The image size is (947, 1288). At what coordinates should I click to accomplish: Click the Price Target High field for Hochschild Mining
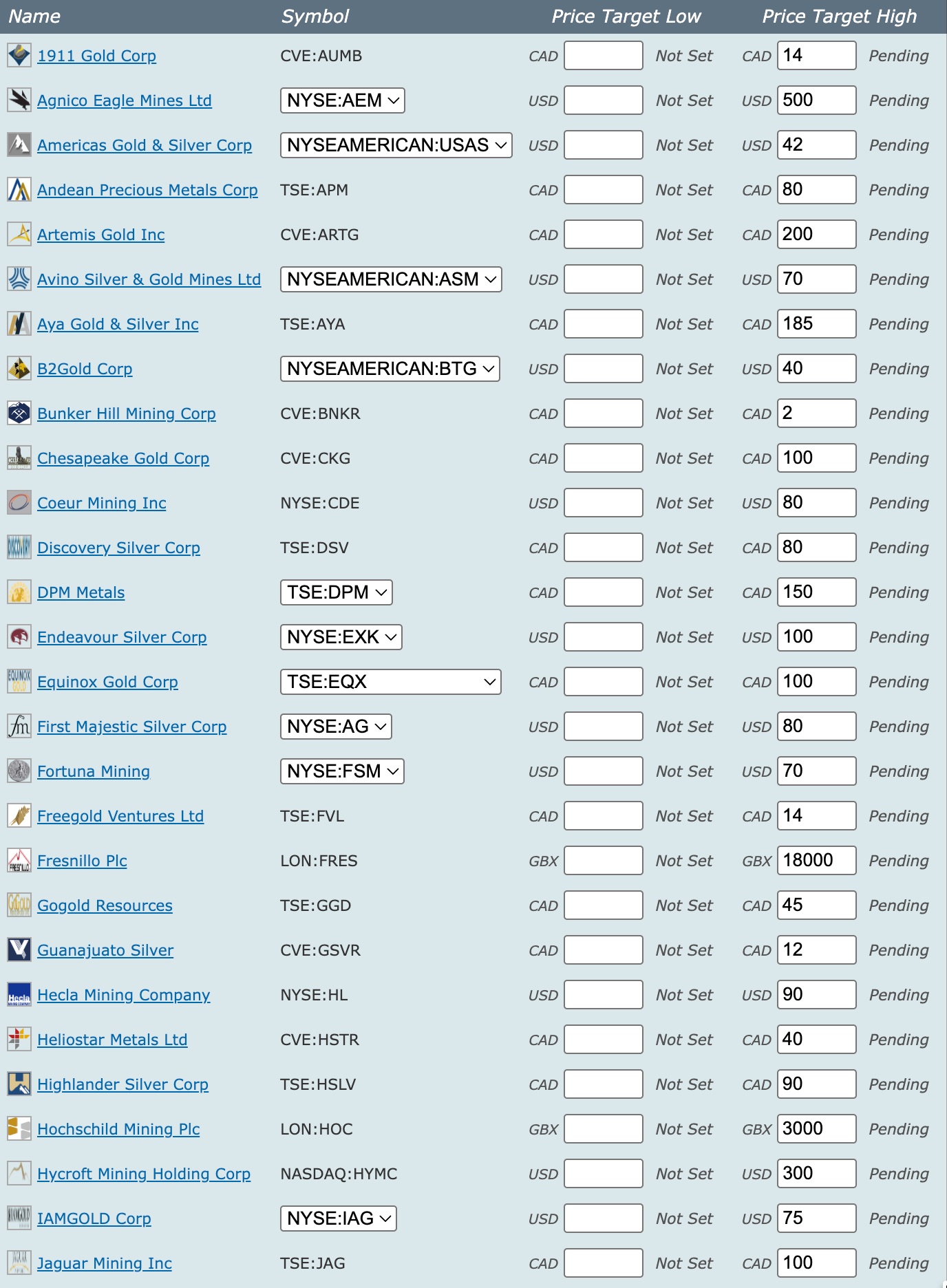[x=817, y=1129]
